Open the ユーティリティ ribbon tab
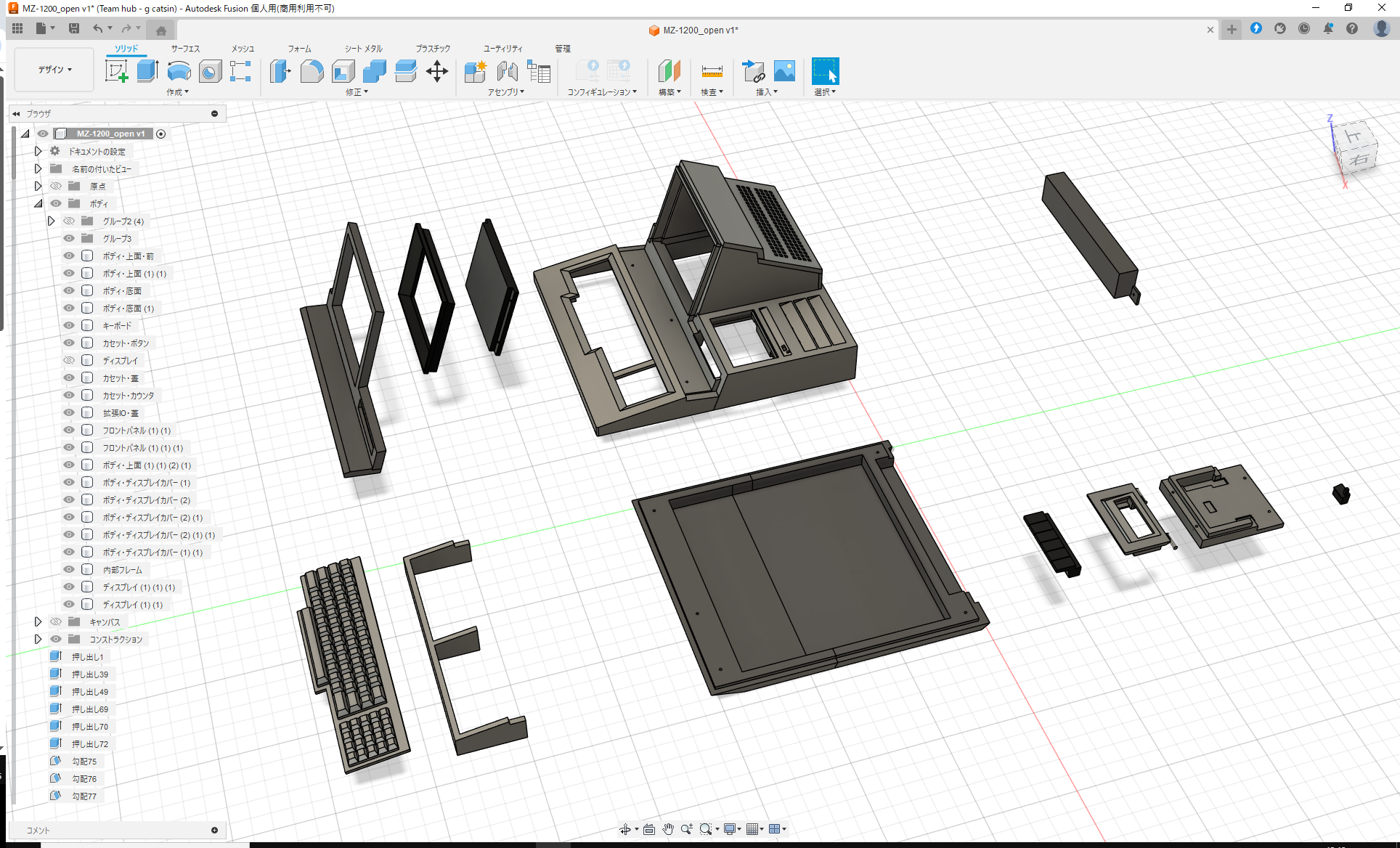Image resolution: width=1400 pixels, height=848 pixels. (501, 49)
